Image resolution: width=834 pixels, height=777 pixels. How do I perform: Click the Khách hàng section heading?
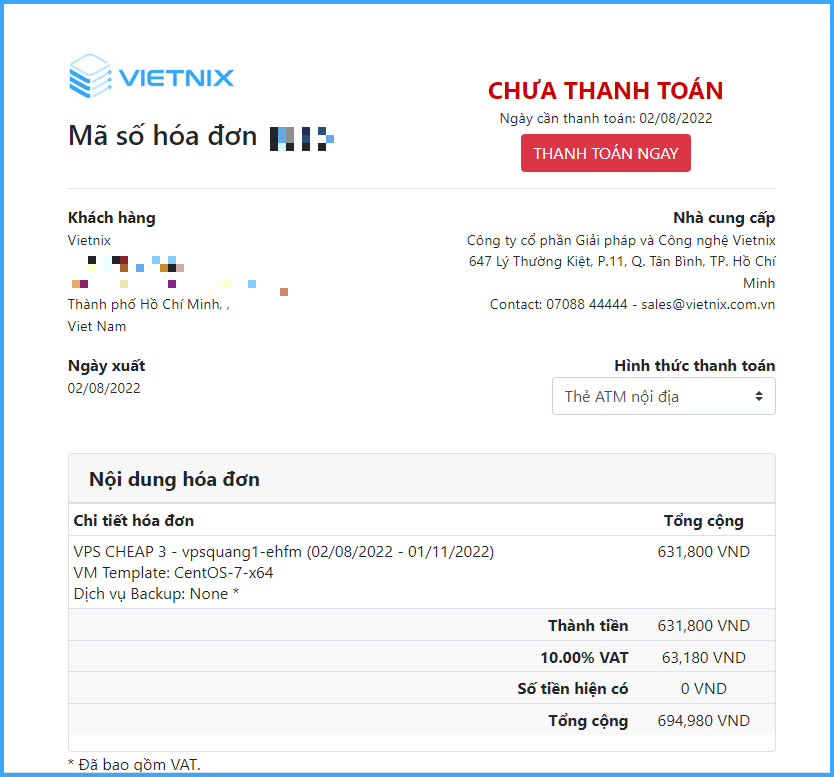tap(112, 218)
